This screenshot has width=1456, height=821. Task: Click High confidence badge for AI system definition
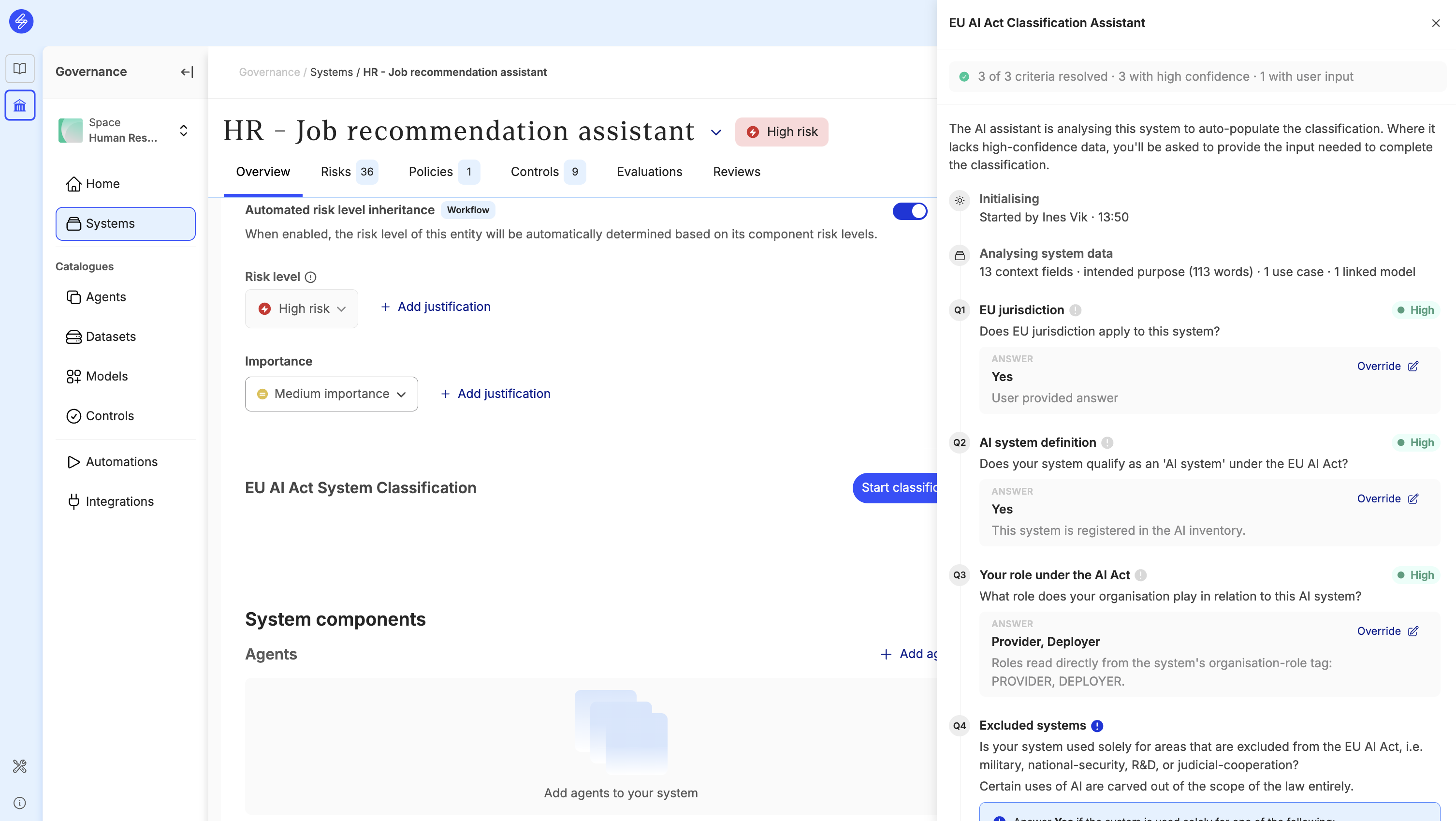click(x=1416, y=442)
